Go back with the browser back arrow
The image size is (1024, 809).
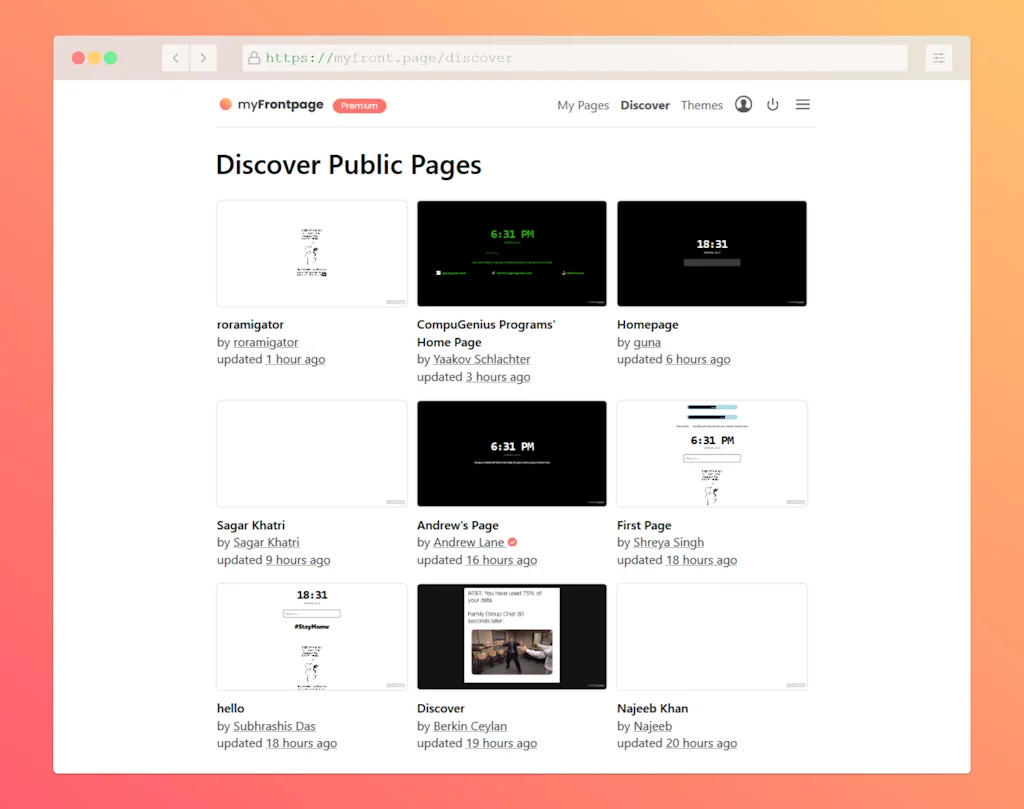[175, 58]
